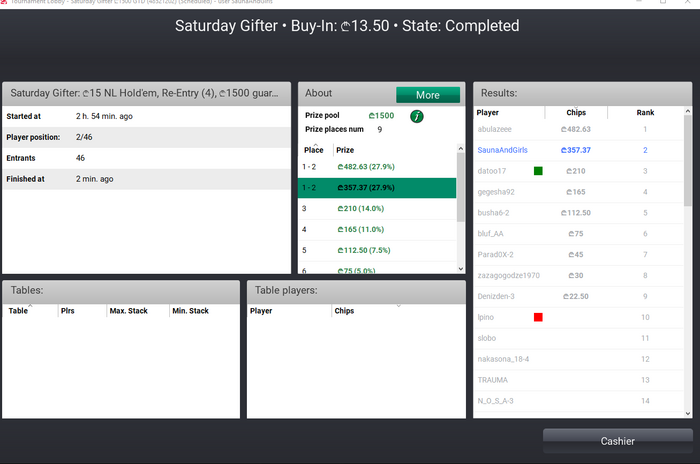
Task: Click the prize list scroll-down arrow
Action: [x=461, y=269]
